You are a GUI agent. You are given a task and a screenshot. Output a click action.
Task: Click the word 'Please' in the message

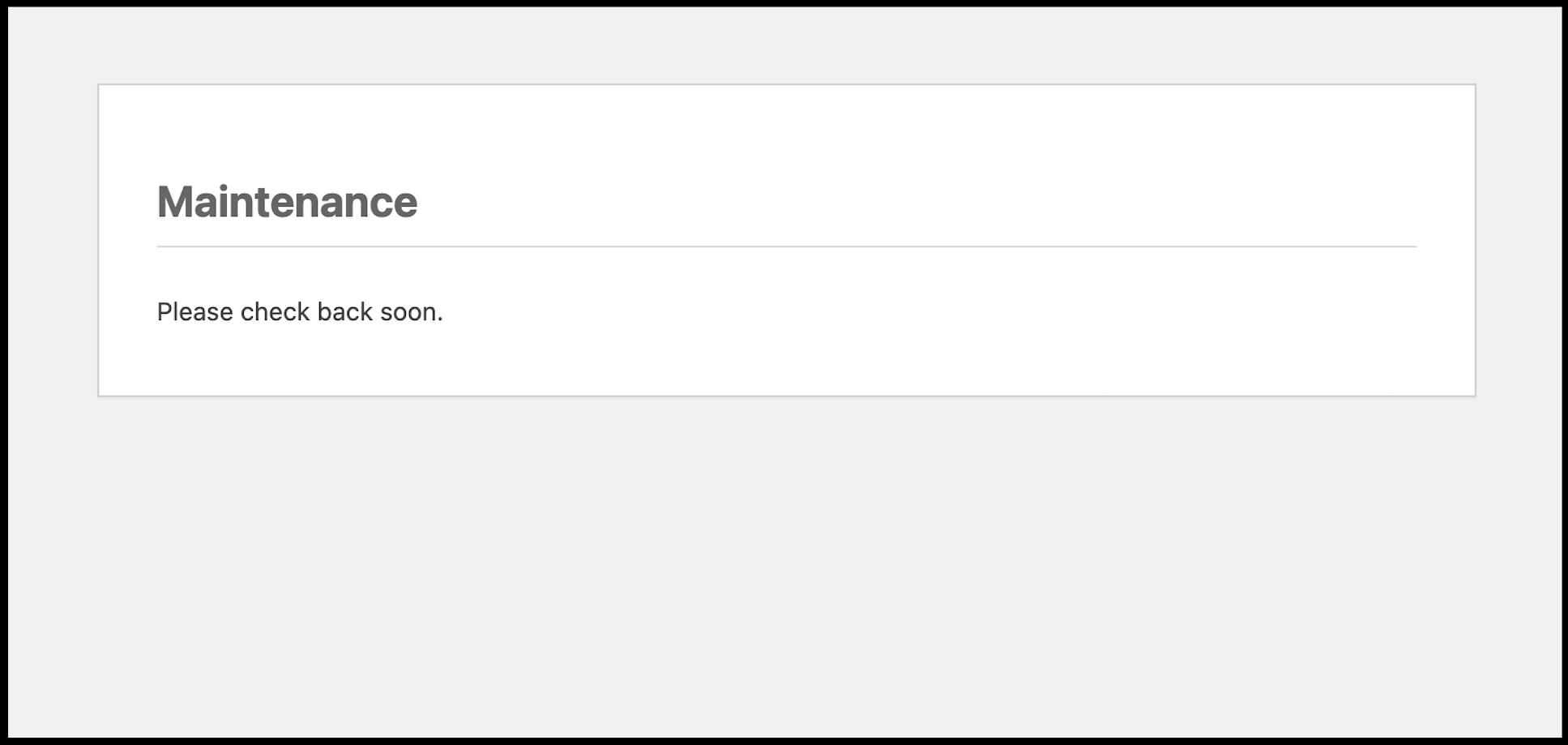pyautogui.click(x=194, y=312)
